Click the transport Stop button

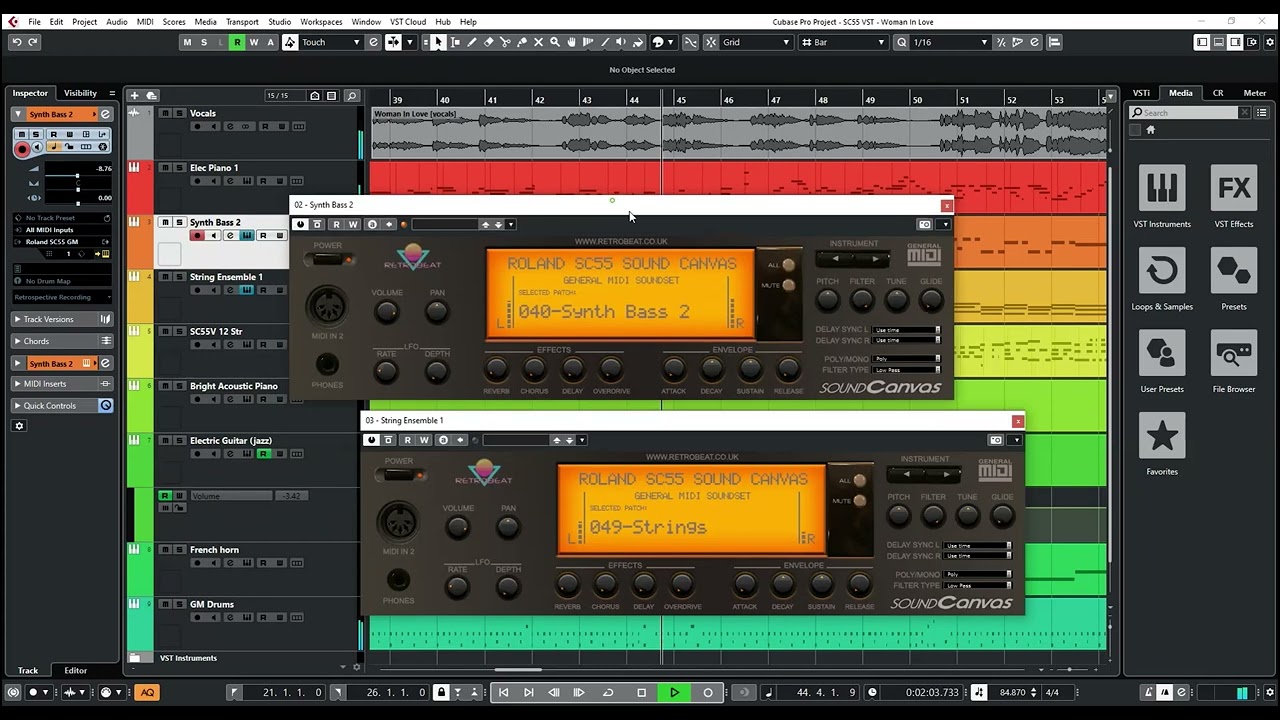pyautogui.click(x=642, y=692)
